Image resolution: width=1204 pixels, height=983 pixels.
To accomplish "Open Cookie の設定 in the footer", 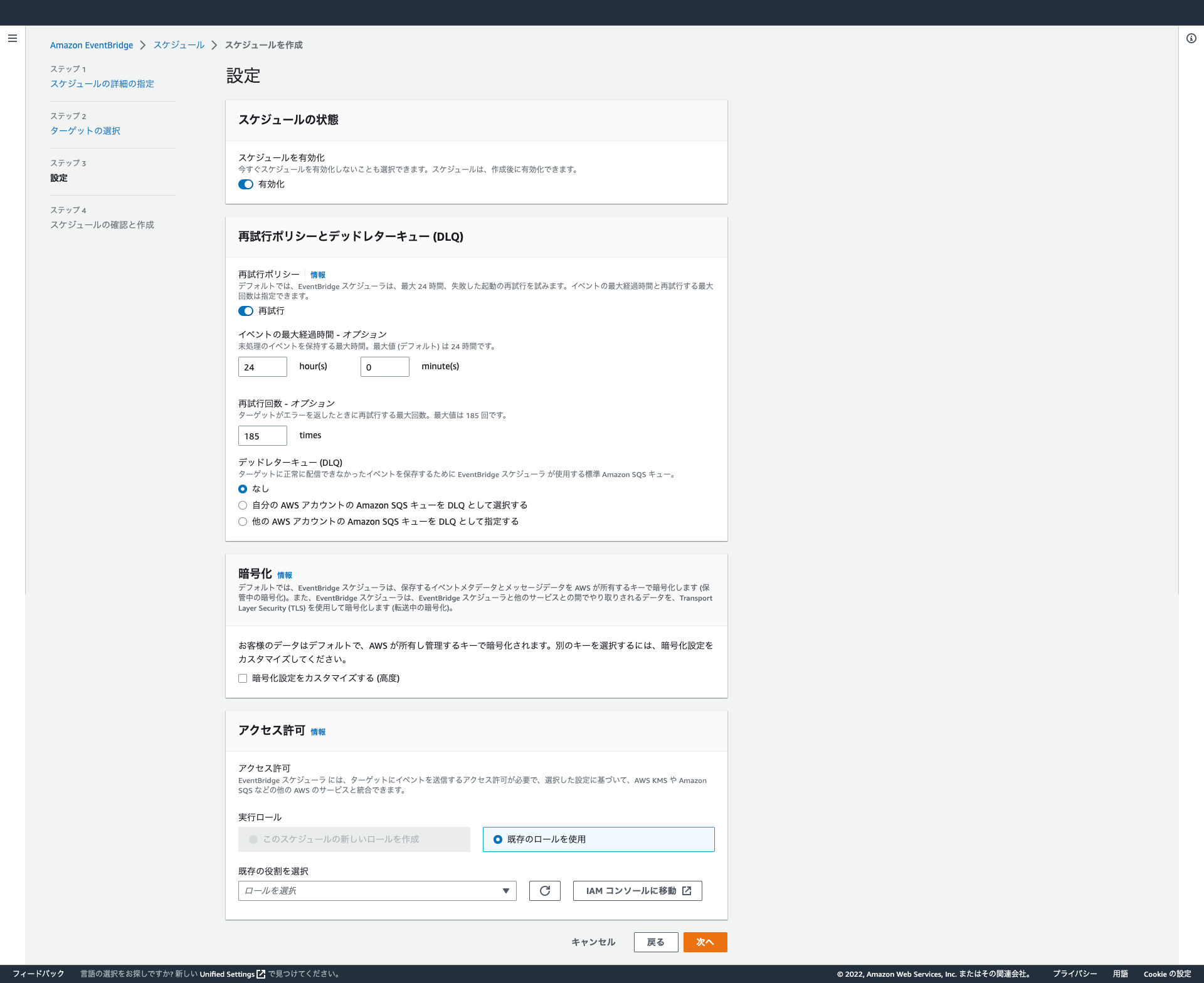I will [1166, 974].
